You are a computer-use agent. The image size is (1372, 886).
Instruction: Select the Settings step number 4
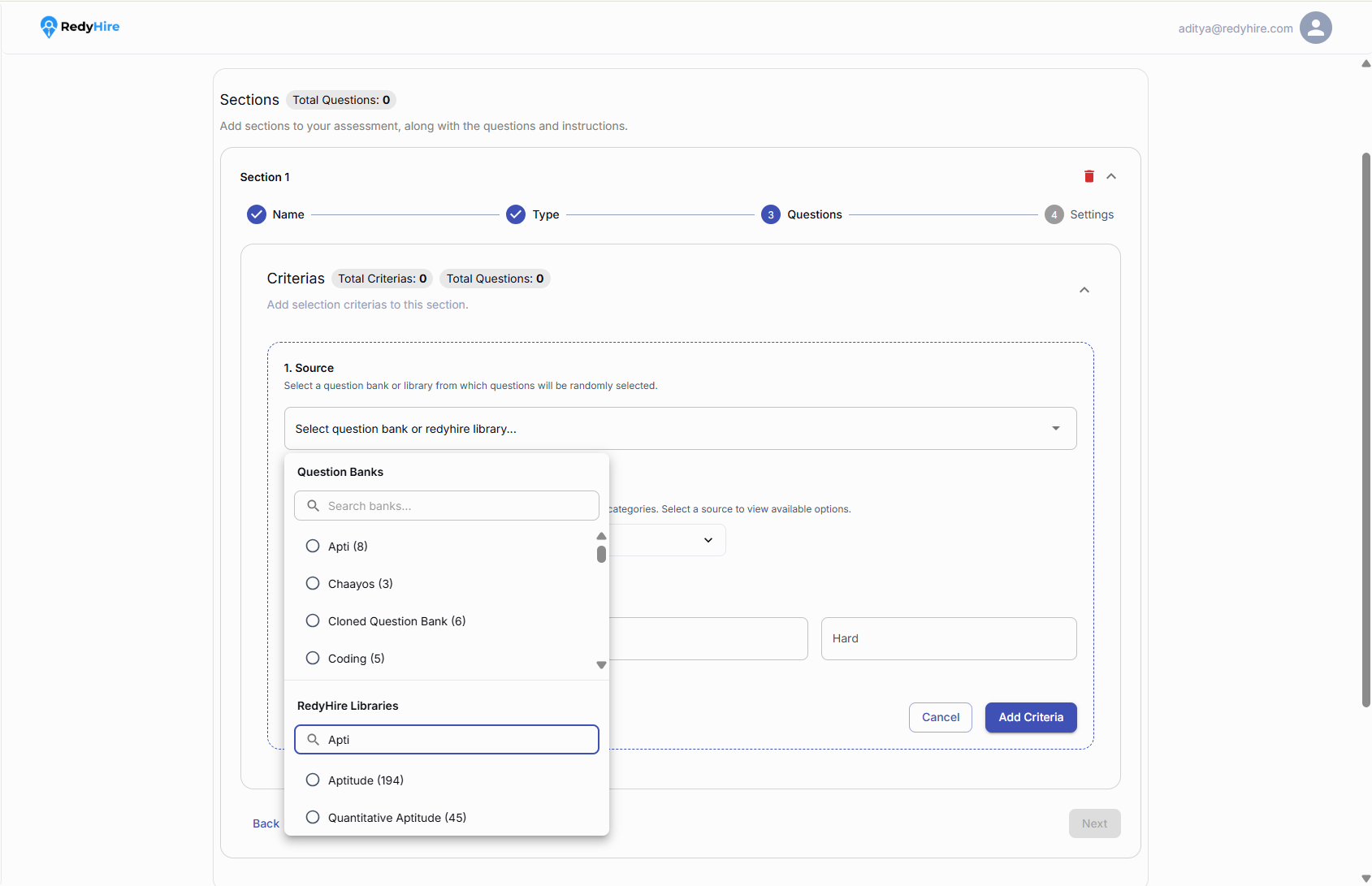coord(1054,214)
